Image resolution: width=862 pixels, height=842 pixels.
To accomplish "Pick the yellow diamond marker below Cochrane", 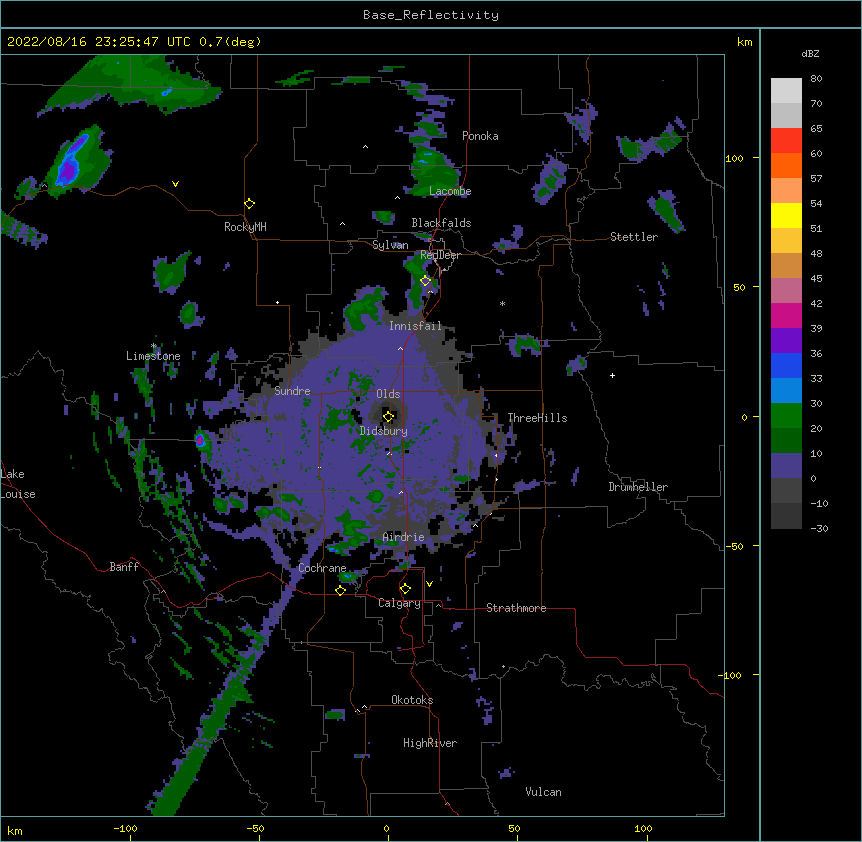I will coord(340,590).
